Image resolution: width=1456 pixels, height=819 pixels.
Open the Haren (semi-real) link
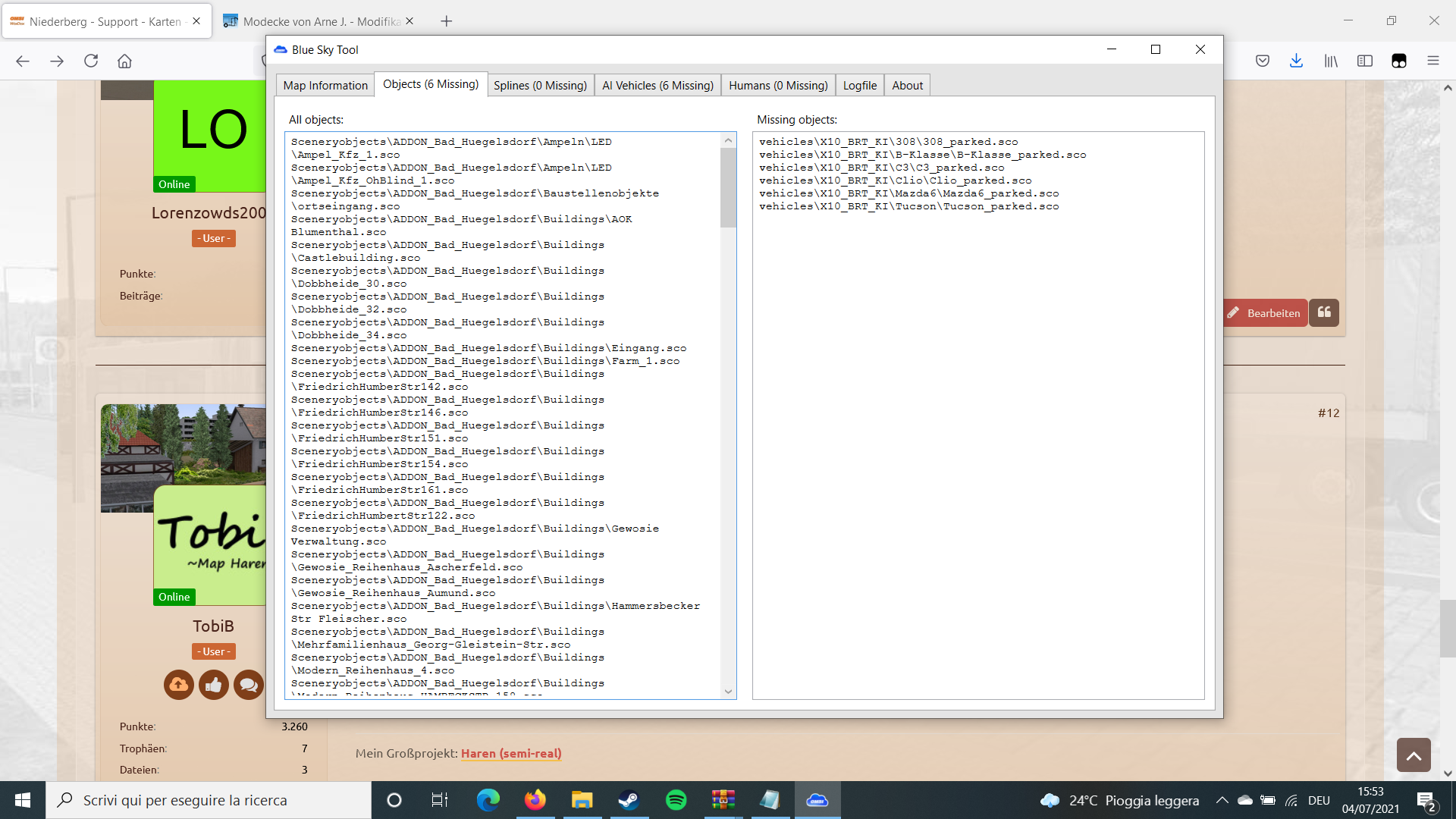(511, 753)
